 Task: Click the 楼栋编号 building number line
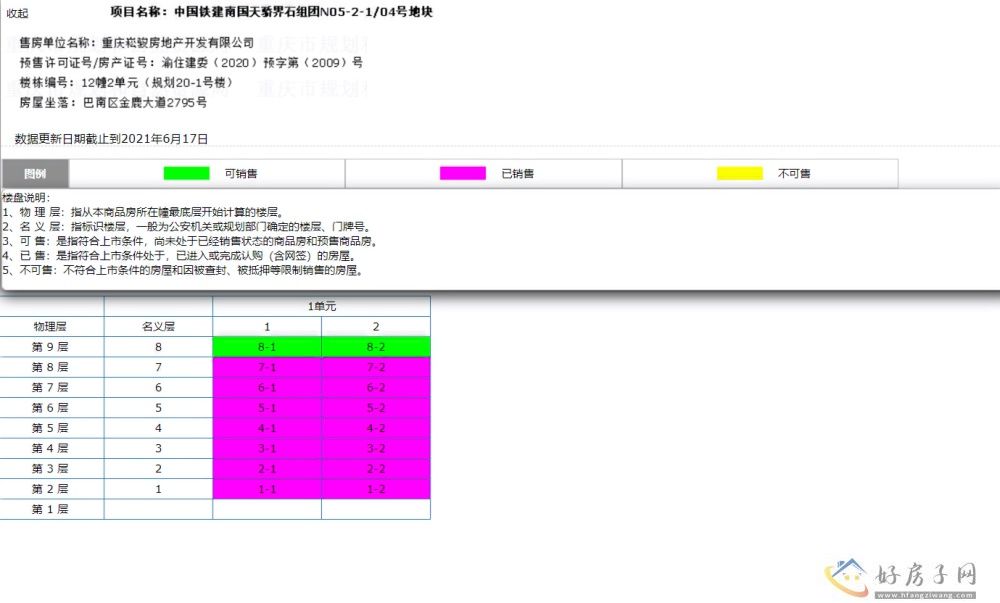[126, 82]
